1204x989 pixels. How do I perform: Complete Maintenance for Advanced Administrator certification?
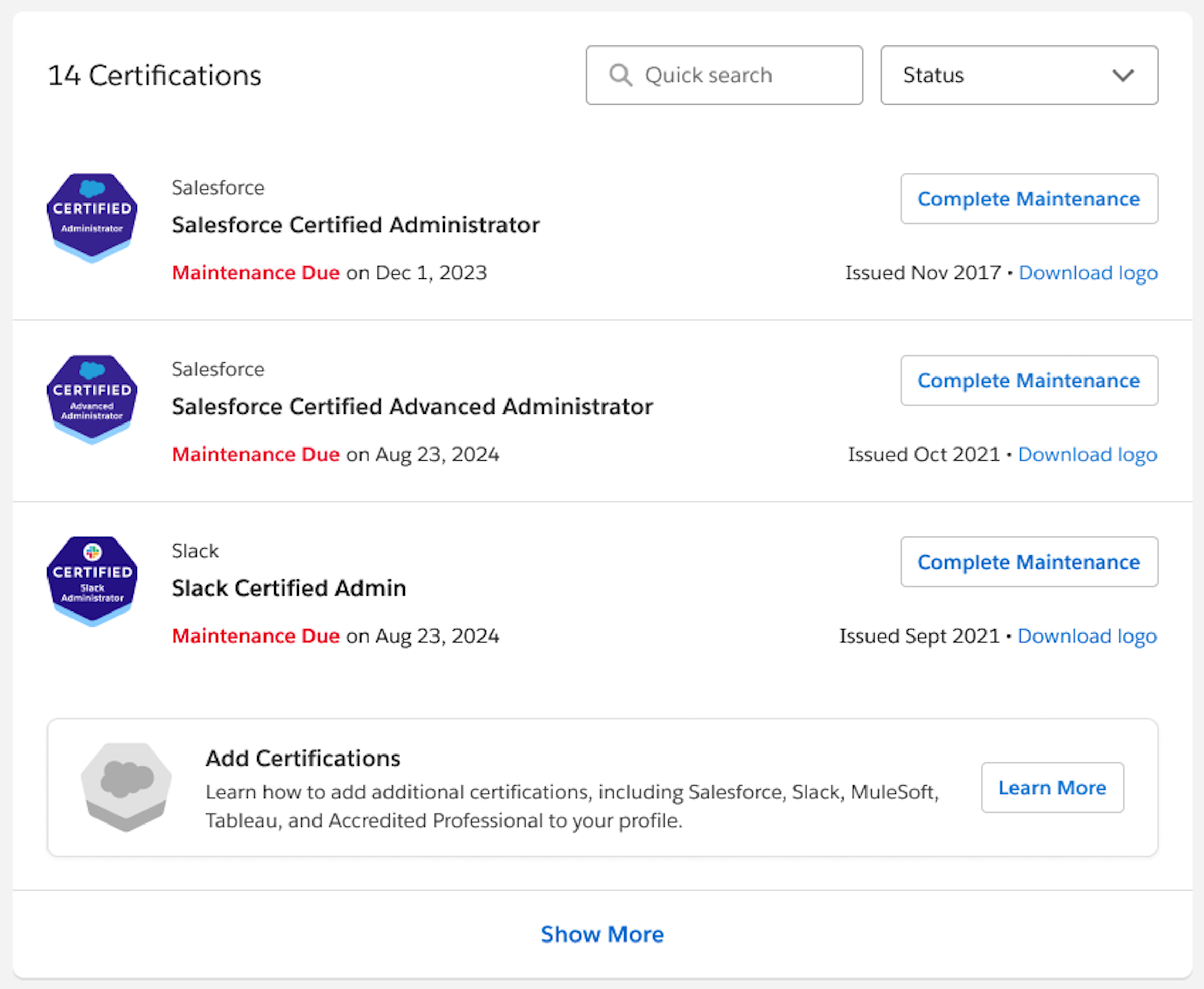[1028, 381]
